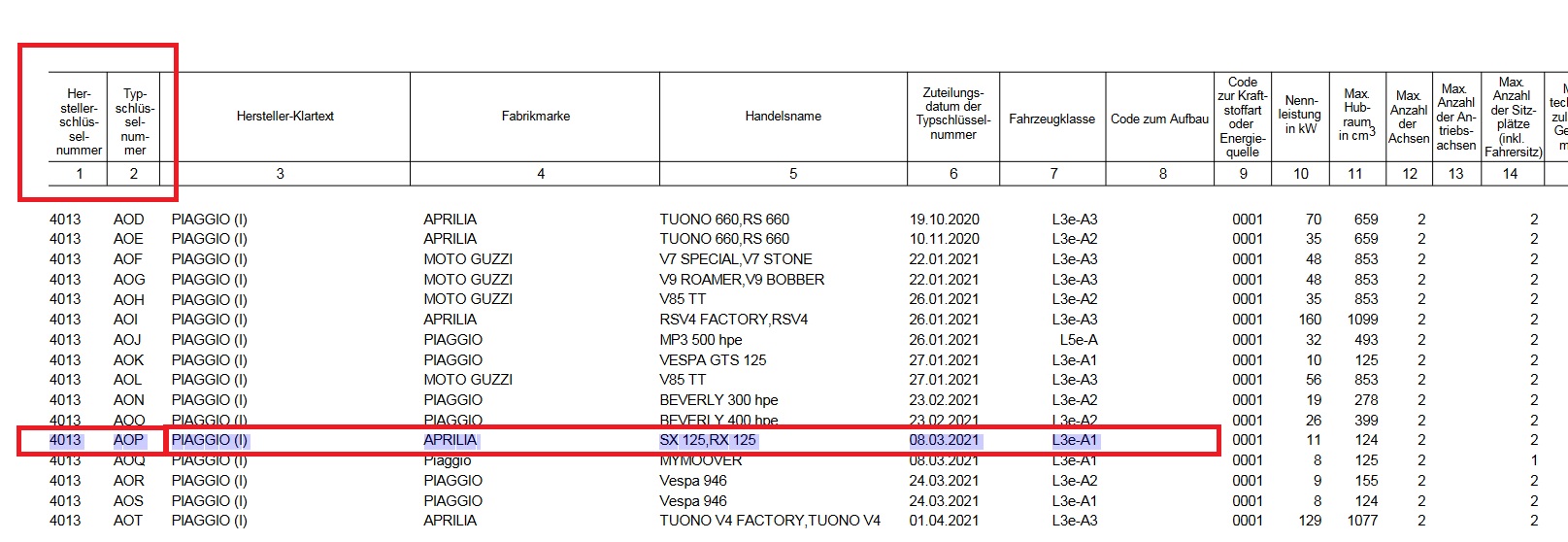Click type key AOK cell
Image resolution: width=1568 pixels, height=542 pixels.
[128, 360]
